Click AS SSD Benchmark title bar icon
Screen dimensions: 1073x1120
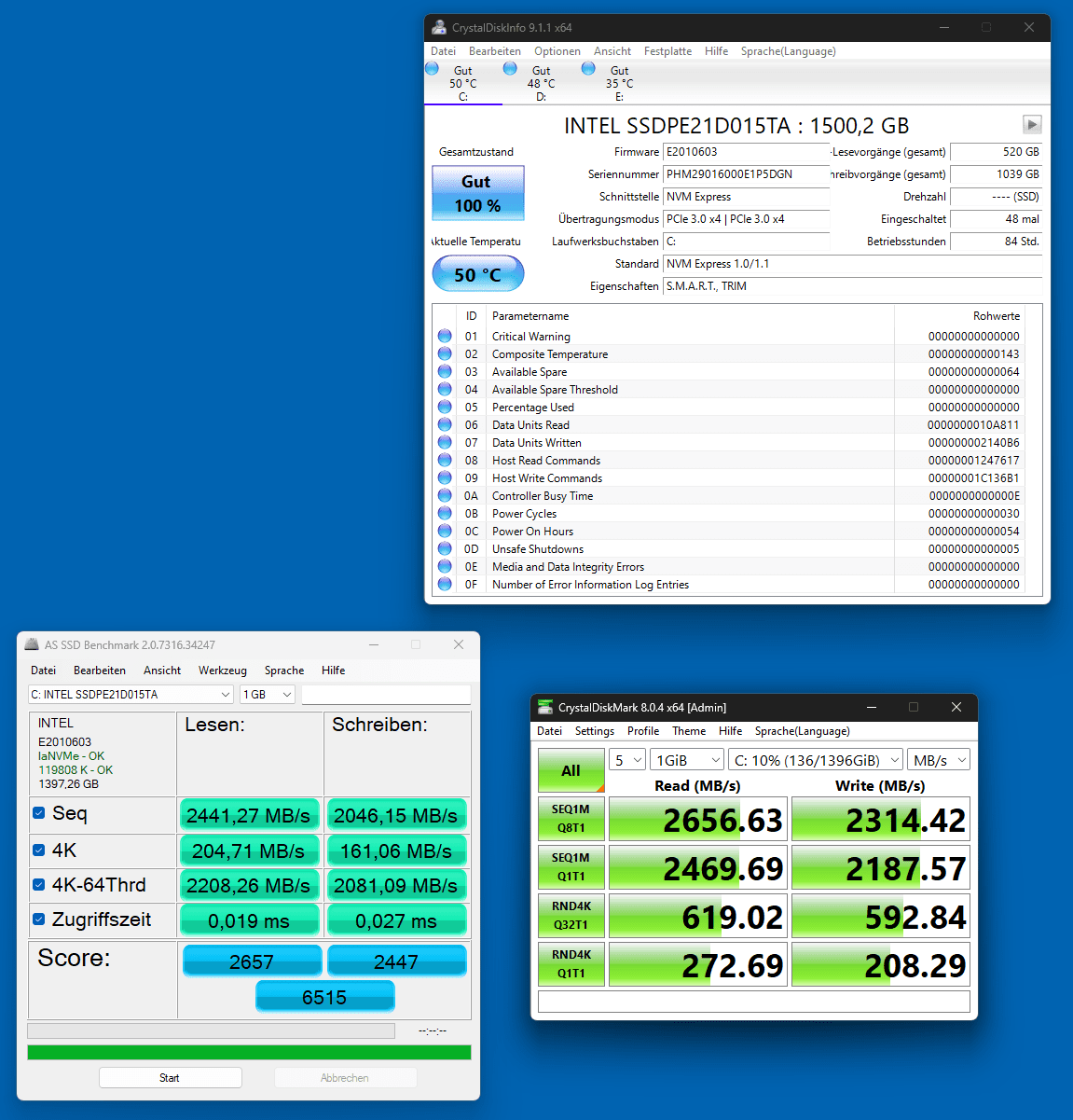[31, 644]
